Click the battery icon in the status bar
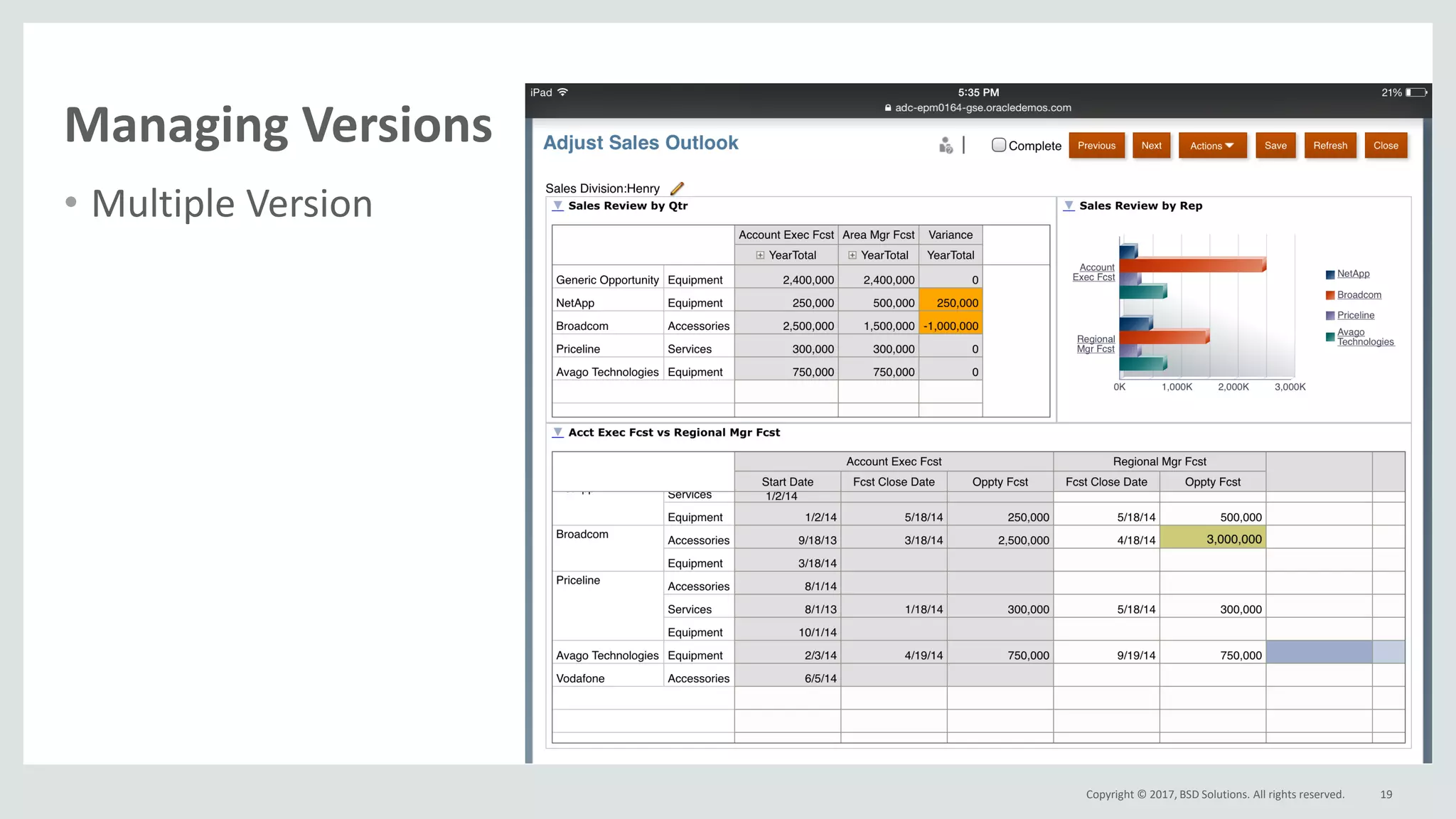The height and width of the screenshot is (819, 1456). (1415, 92)
